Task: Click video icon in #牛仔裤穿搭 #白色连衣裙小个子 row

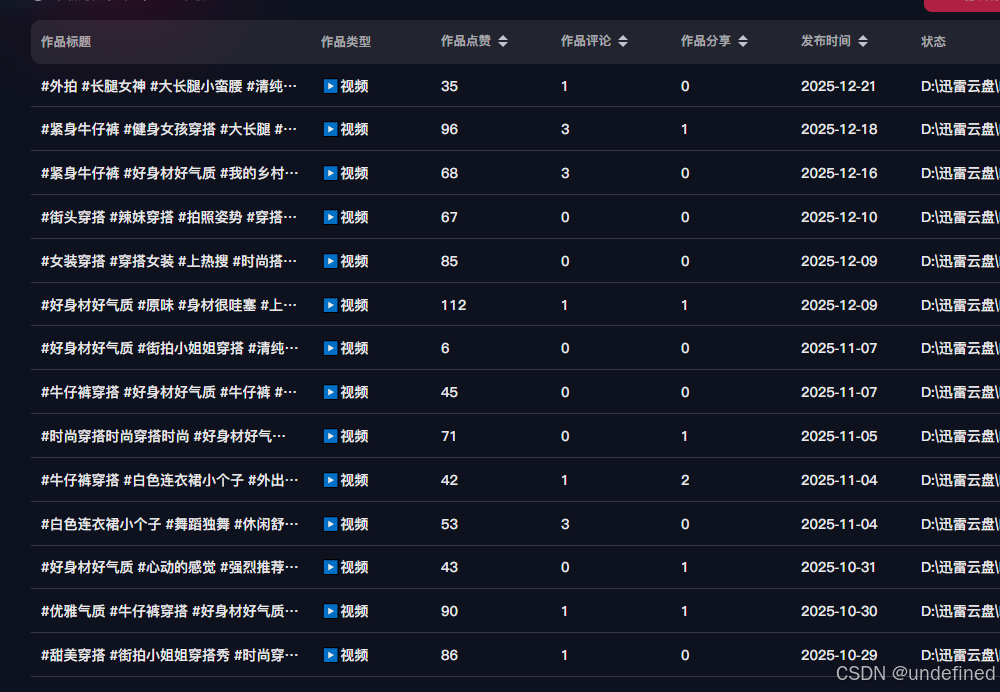Action: tap(330, 480)
